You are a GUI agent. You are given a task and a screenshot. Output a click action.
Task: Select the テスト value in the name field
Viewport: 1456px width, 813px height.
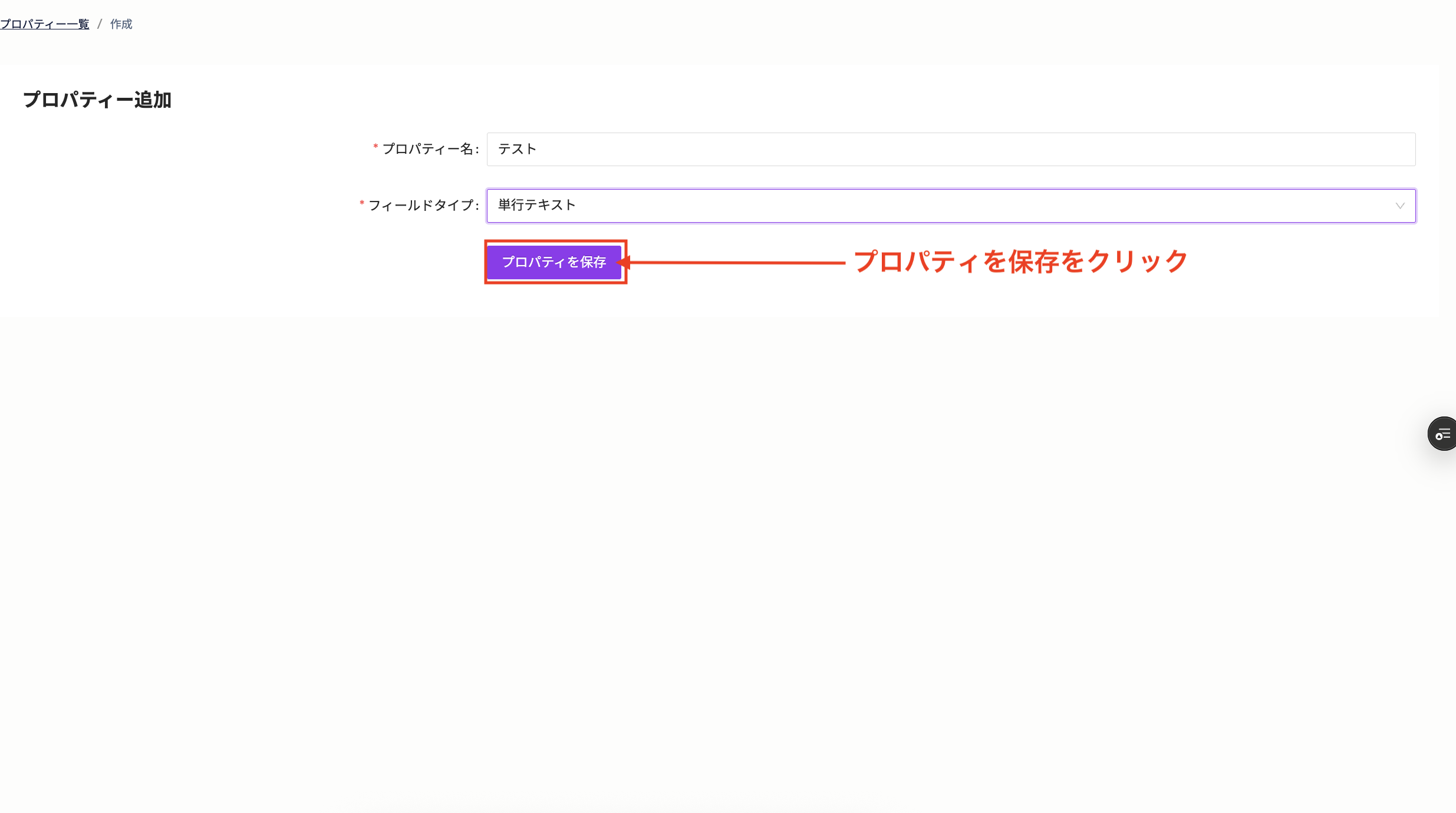[x=516, y=149]
